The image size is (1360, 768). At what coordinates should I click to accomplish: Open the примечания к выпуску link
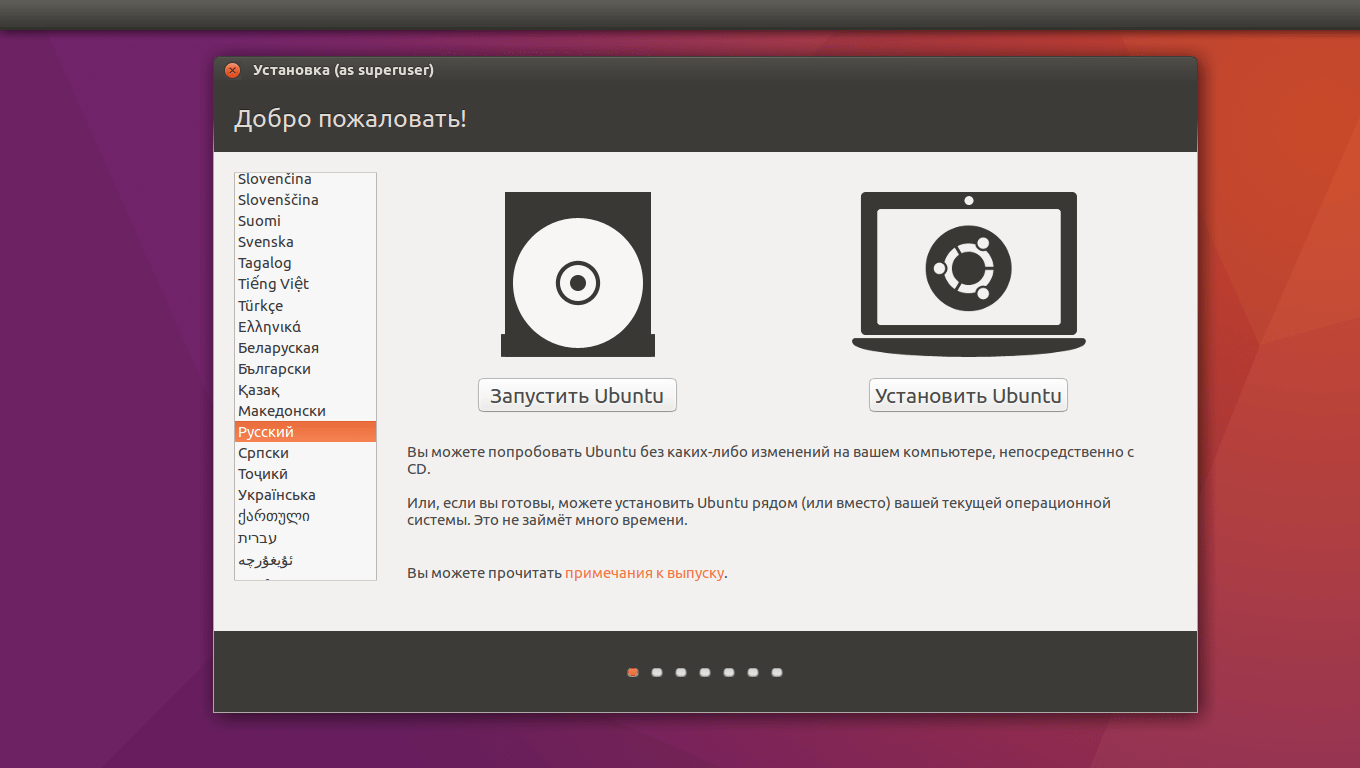[x=644, y=573]
